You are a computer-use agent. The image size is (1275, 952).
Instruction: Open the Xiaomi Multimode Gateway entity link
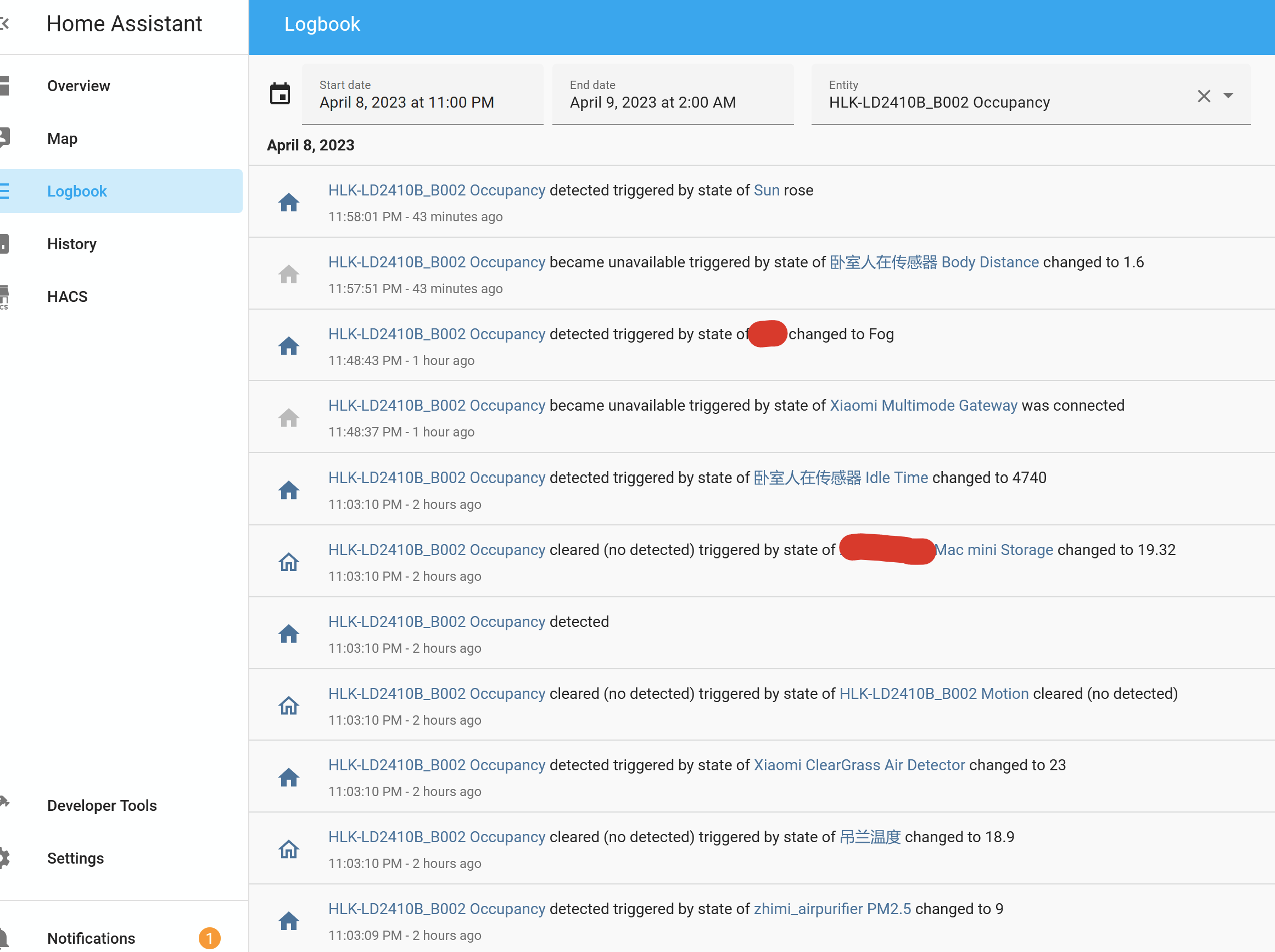923,405
